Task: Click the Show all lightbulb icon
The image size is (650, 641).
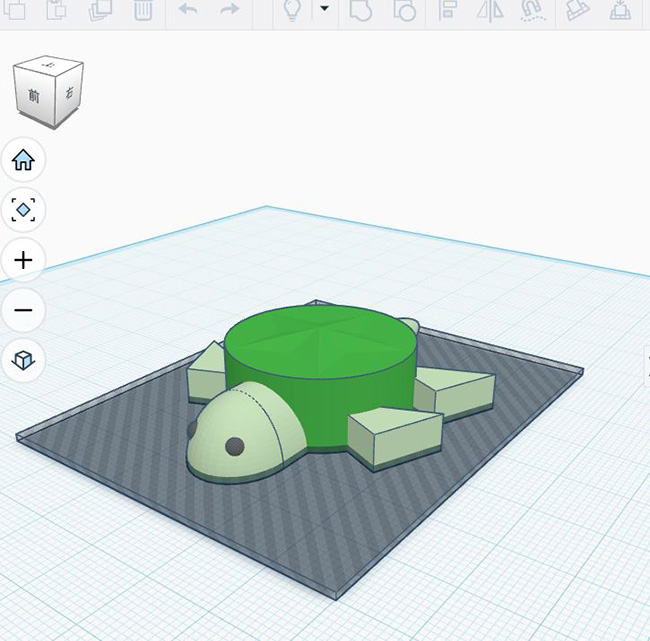Action: click(x=292, y=9)
